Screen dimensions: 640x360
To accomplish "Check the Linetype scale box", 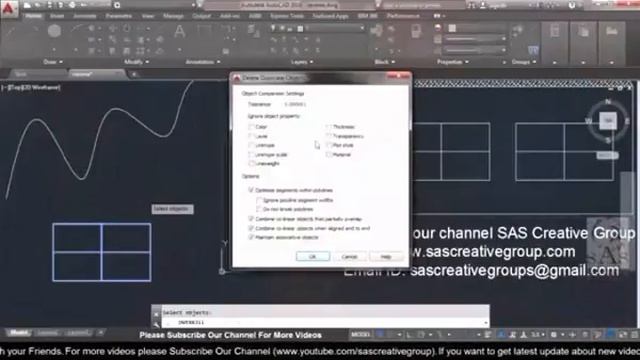I will click(x=251, y=155).
